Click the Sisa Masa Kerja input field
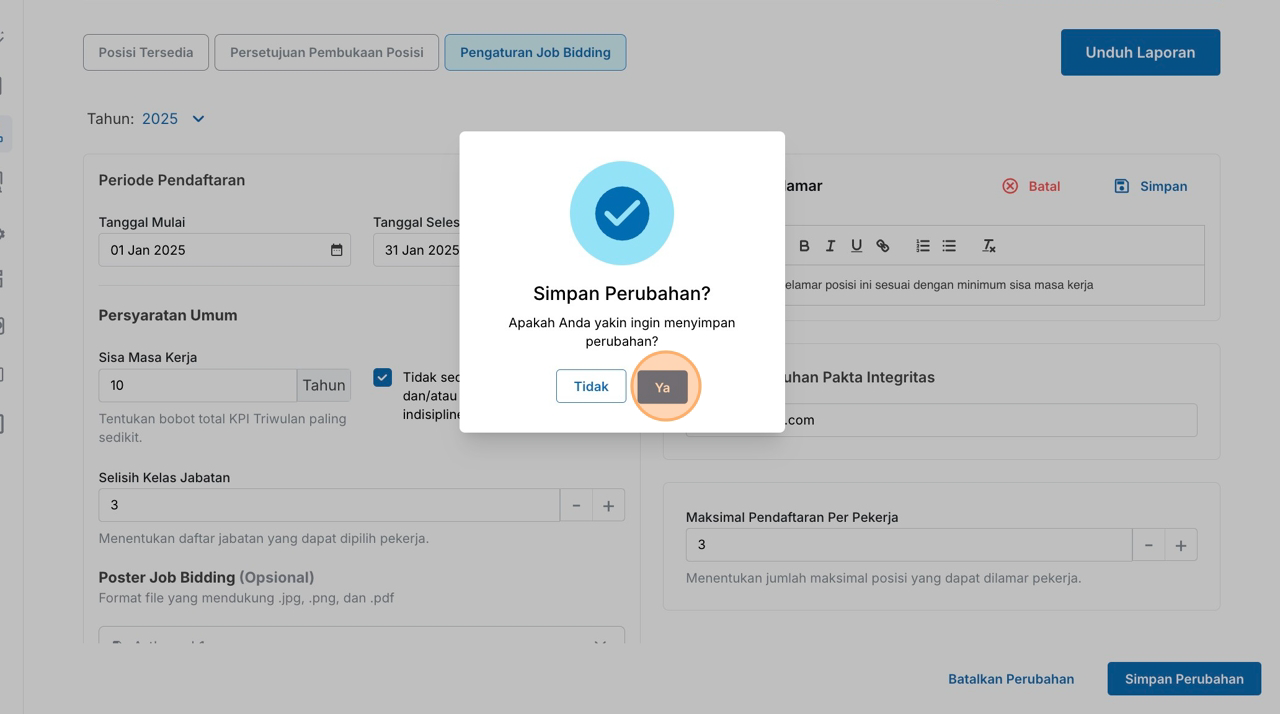1280x714 pixels. [197, 386]
